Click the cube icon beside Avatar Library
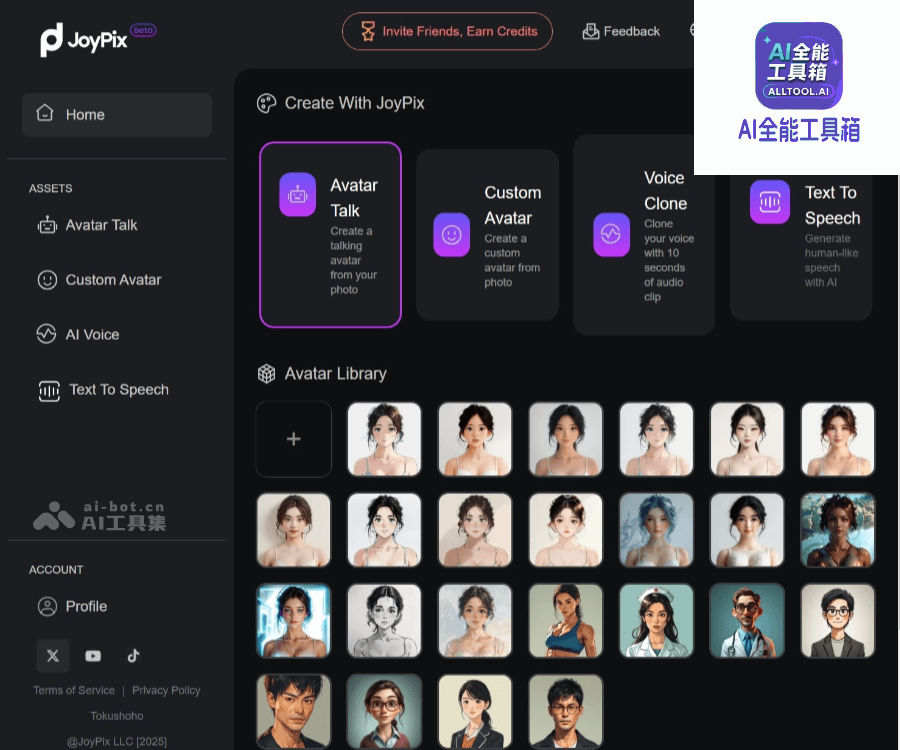 tap(266, 374)
